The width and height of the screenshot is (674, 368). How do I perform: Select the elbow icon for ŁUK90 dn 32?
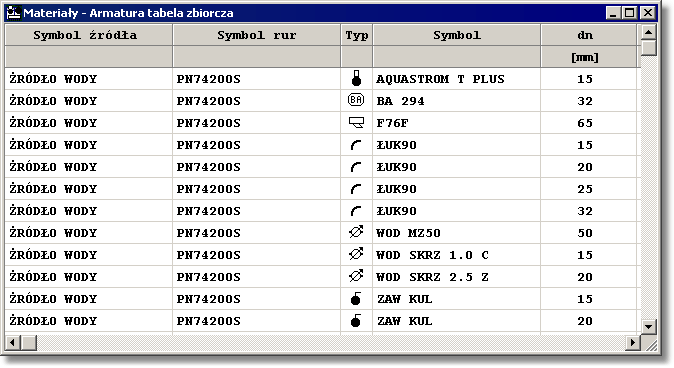(356, 211)
